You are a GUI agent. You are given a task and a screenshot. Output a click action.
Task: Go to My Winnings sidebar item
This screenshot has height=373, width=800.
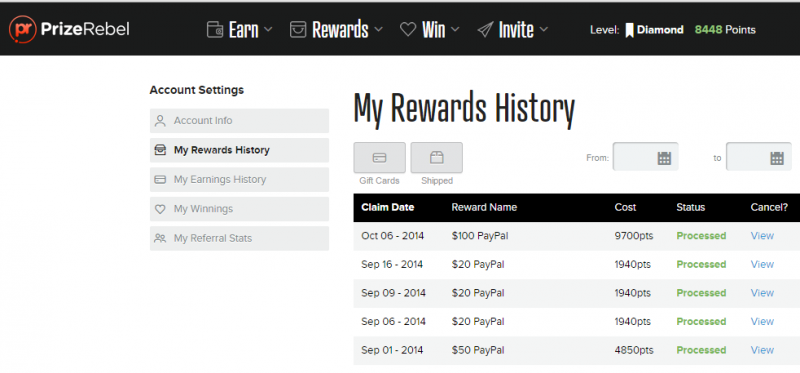click(239, 209)
